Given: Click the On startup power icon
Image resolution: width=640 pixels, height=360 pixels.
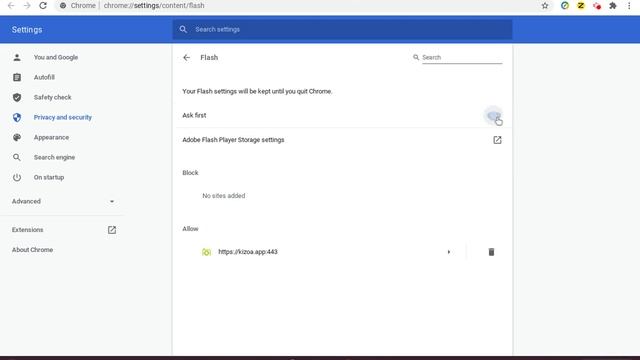Looking at the screenshot, I should (17, 177).
